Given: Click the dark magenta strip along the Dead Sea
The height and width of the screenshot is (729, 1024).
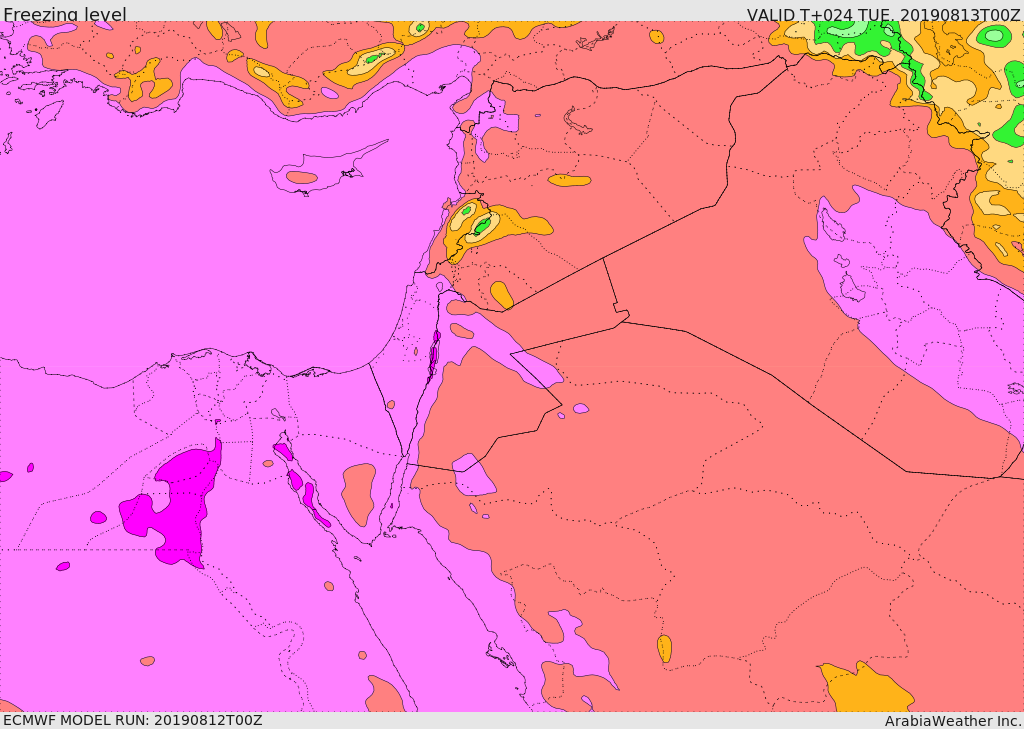Looking at the screenshot, I should click(434, 357).
